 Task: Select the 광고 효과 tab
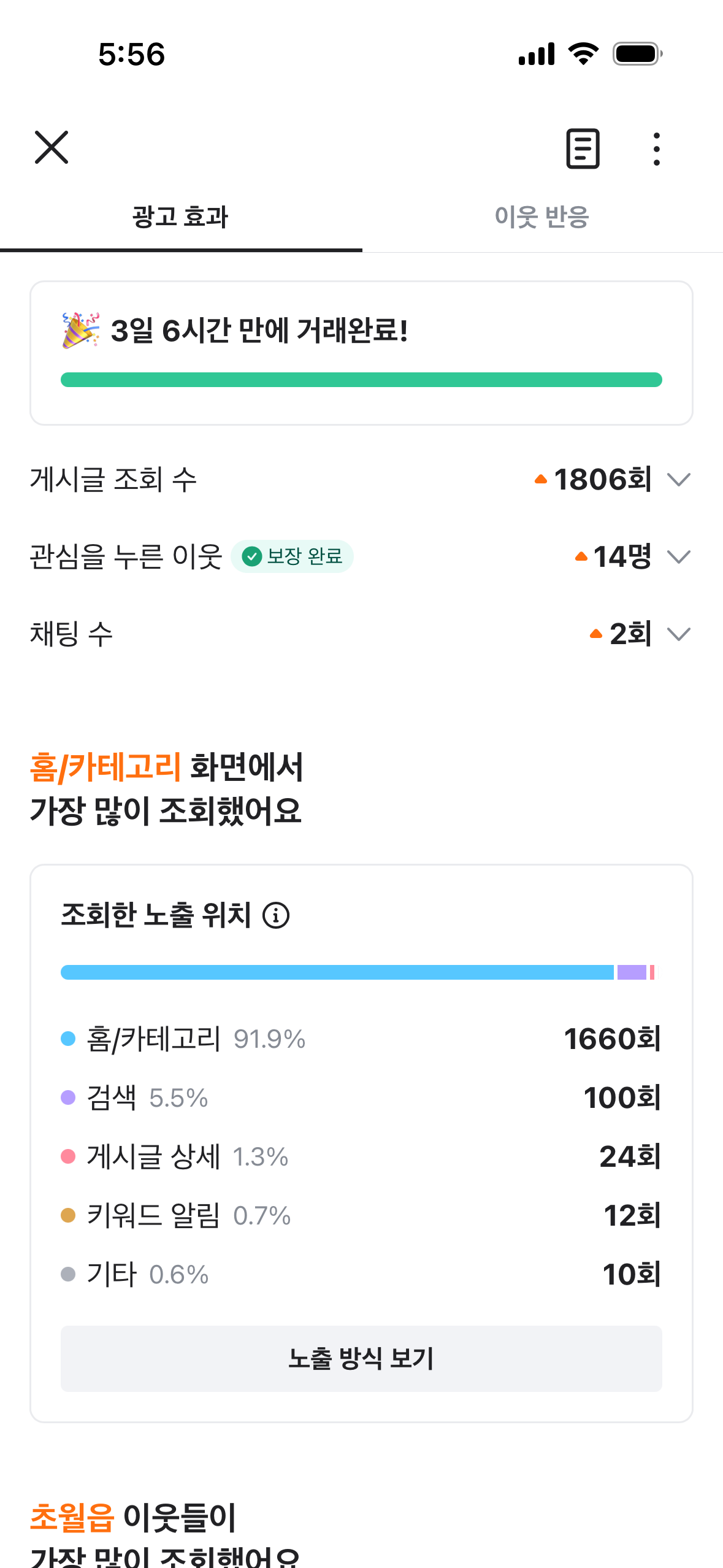(181, 217)
